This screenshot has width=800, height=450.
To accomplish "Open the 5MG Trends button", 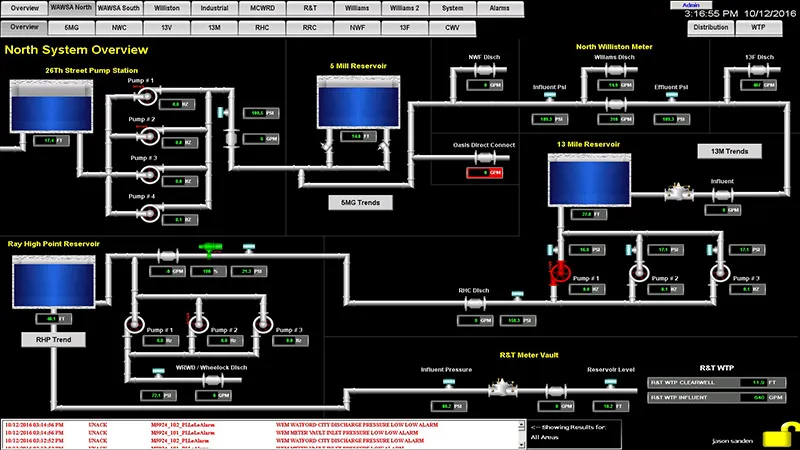I will click(361, 202).
